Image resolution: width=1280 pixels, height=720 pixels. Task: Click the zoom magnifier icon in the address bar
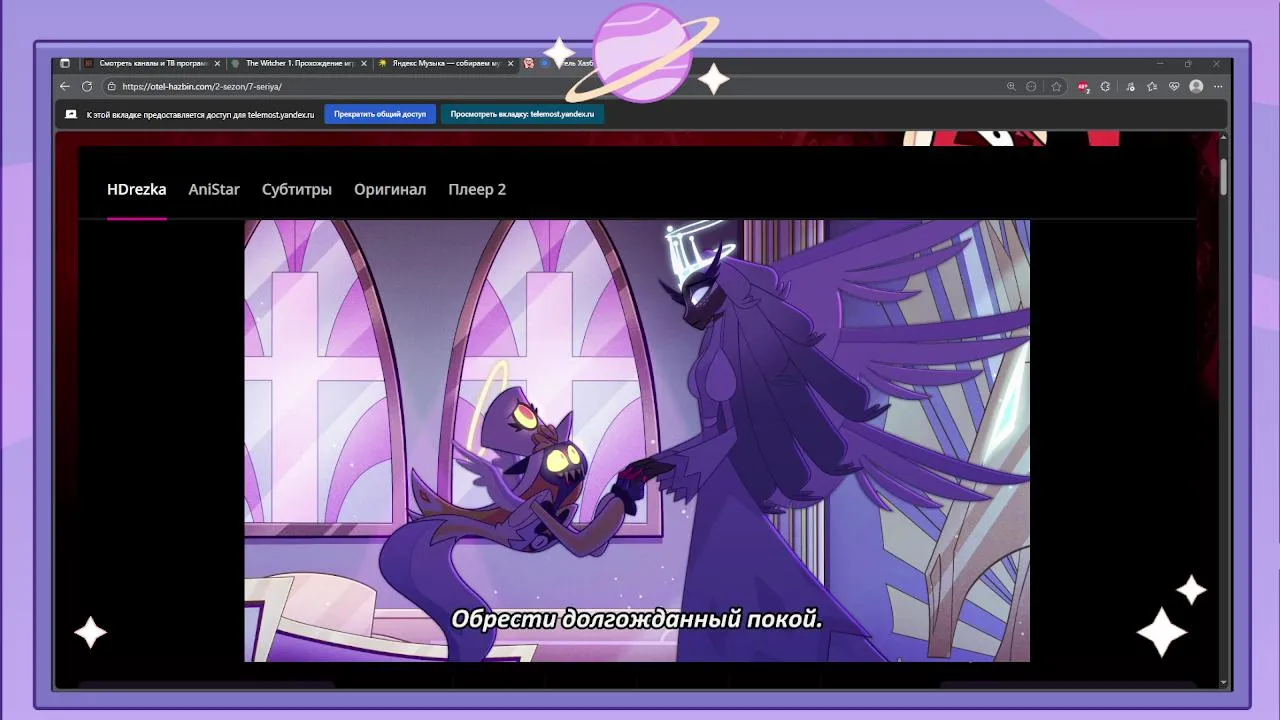(1011, 87)
